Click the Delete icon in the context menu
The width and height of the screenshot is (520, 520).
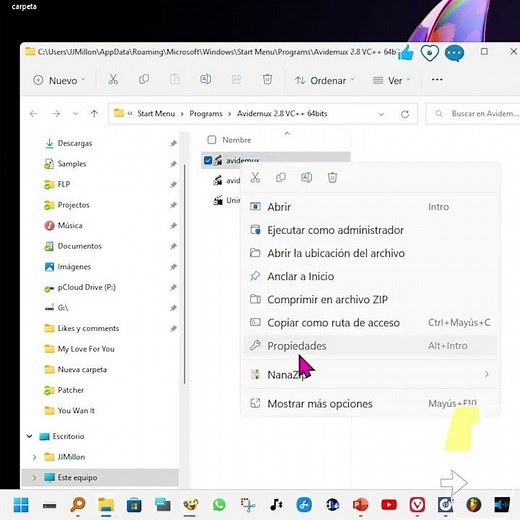click(332, 178)
